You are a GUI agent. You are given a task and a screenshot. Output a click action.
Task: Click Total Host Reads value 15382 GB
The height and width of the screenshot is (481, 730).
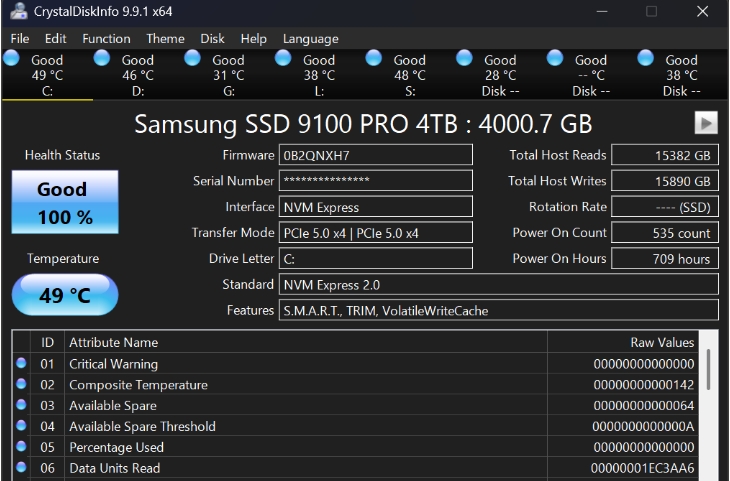pyautogui.click(x=664, y=155)
